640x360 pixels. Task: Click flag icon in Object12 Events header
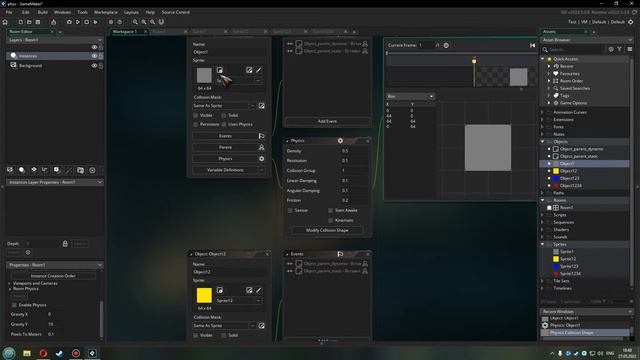point(340,254)
